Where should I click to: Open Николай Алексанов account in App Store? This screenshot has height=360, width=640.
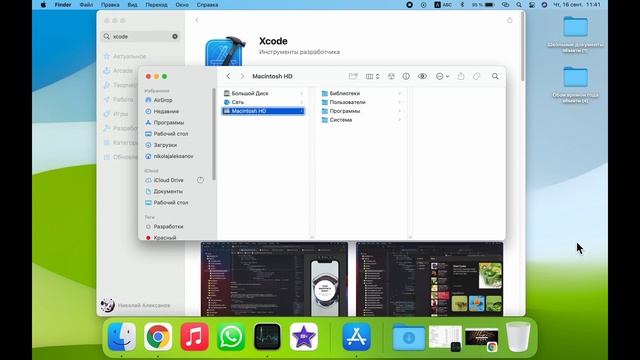pos(136,305)
